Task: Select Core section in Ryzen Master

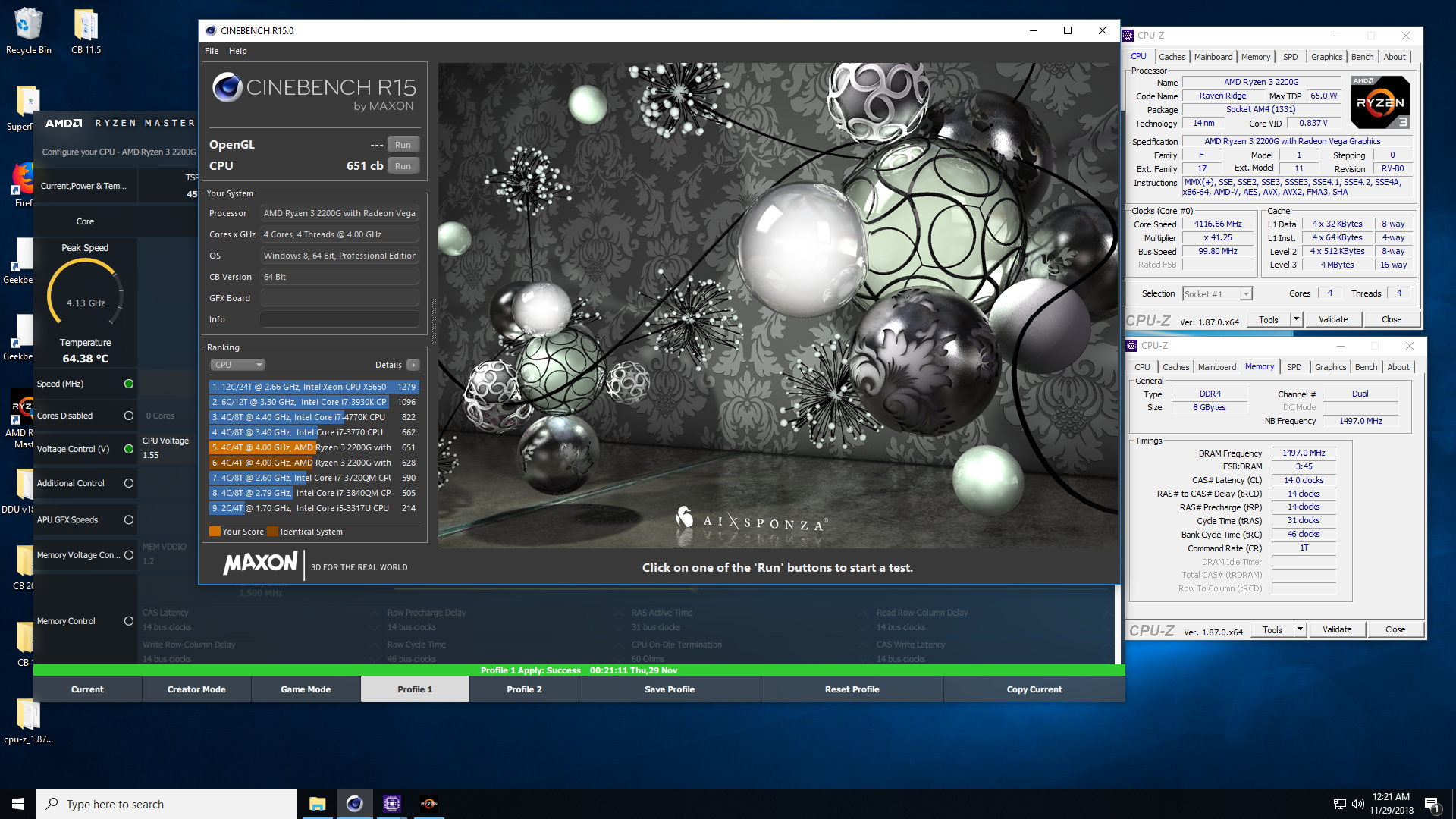Action: click(x=85, y=221)
